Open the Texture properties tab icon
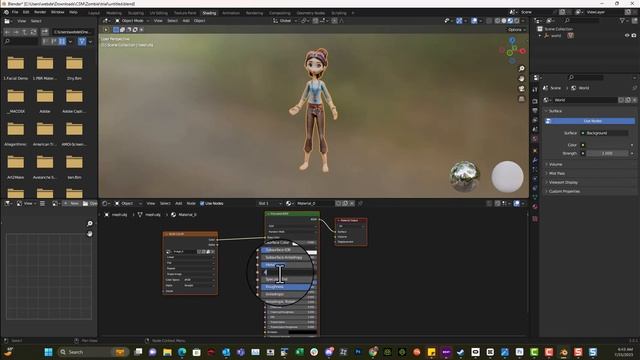 tap(535, 219)
